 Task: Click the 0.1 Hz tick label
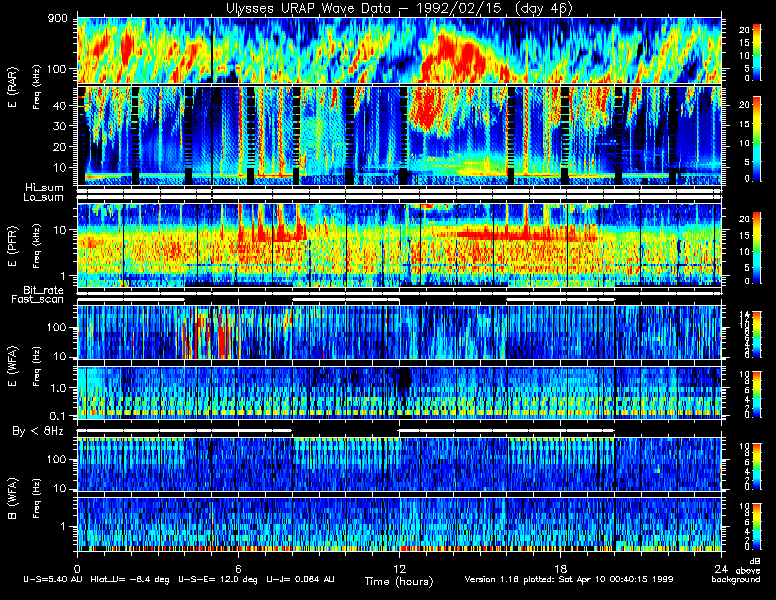[57, 416]
